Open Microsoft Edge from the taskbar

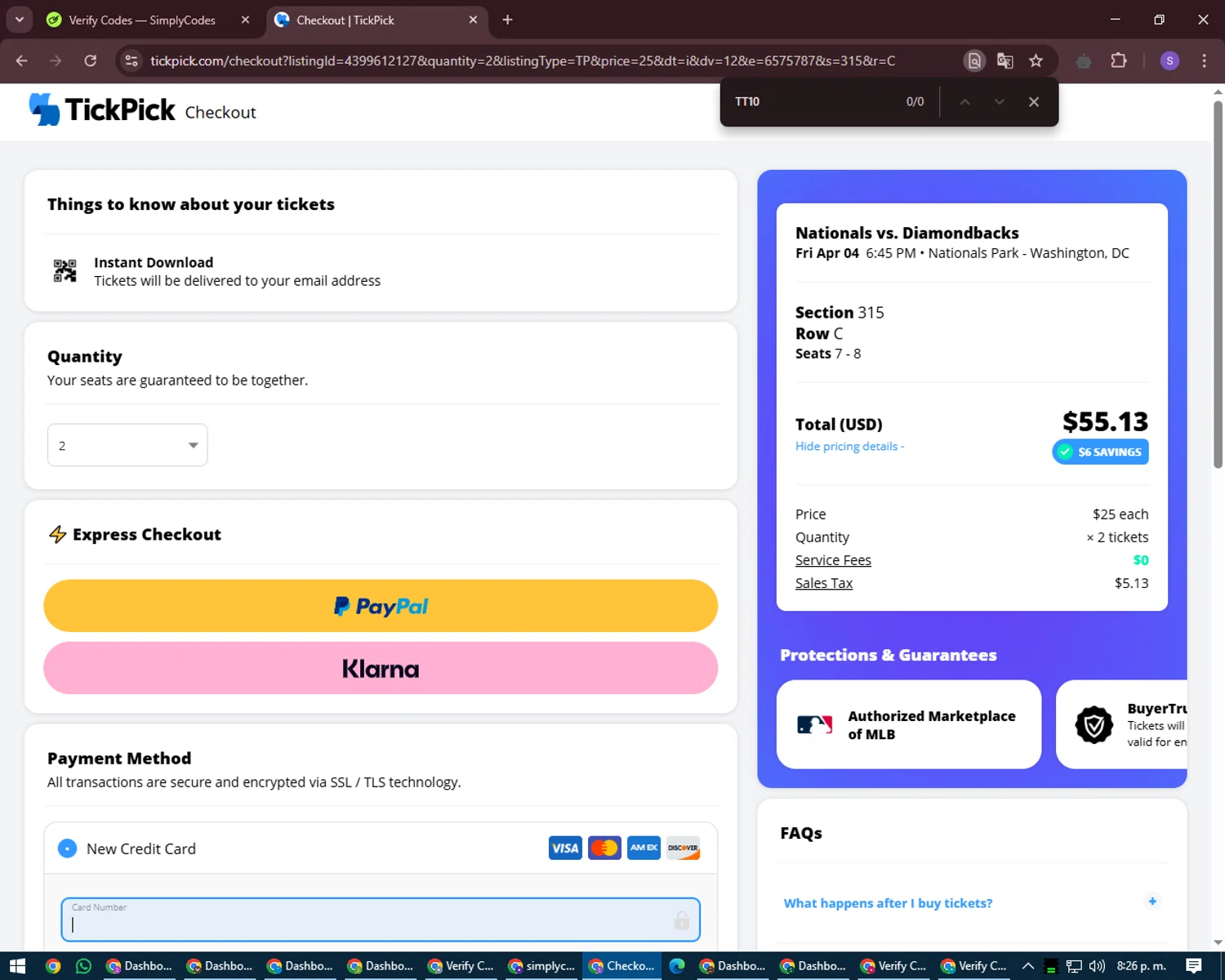677,966
